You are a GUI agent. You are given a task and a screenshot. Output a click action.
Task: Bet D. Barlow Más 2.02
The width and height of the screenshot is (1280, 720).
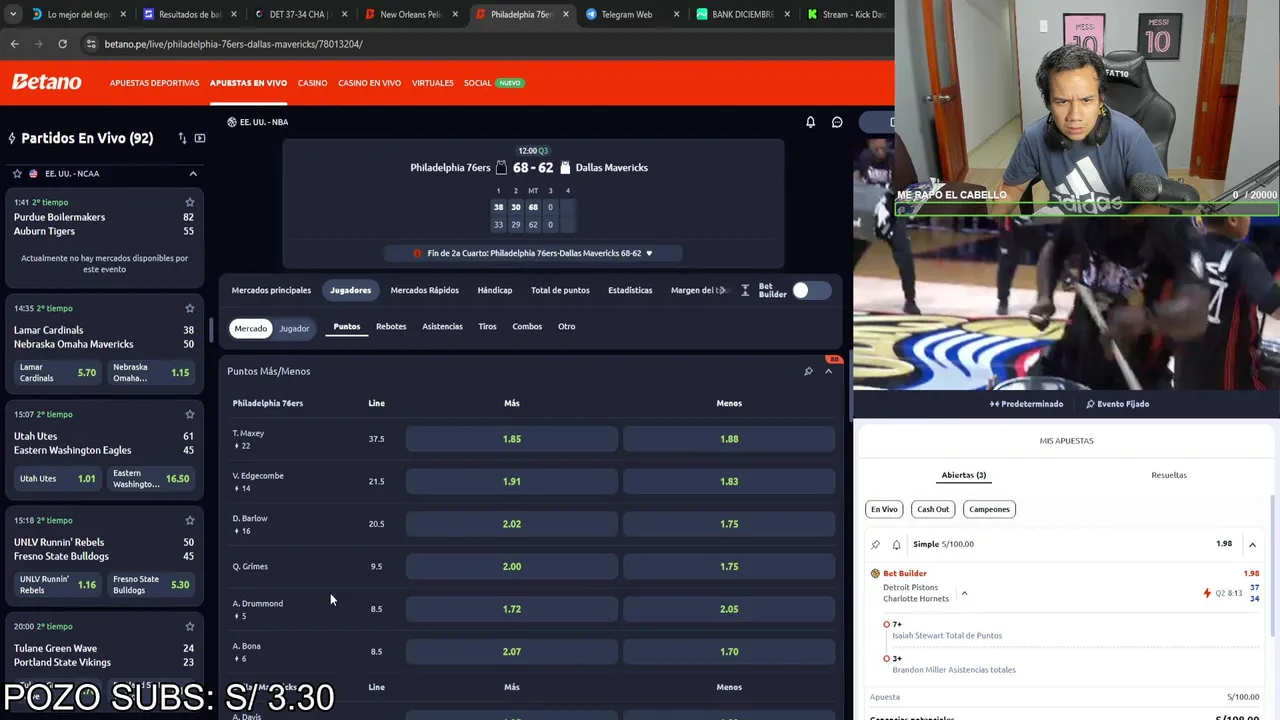point(512,524)
